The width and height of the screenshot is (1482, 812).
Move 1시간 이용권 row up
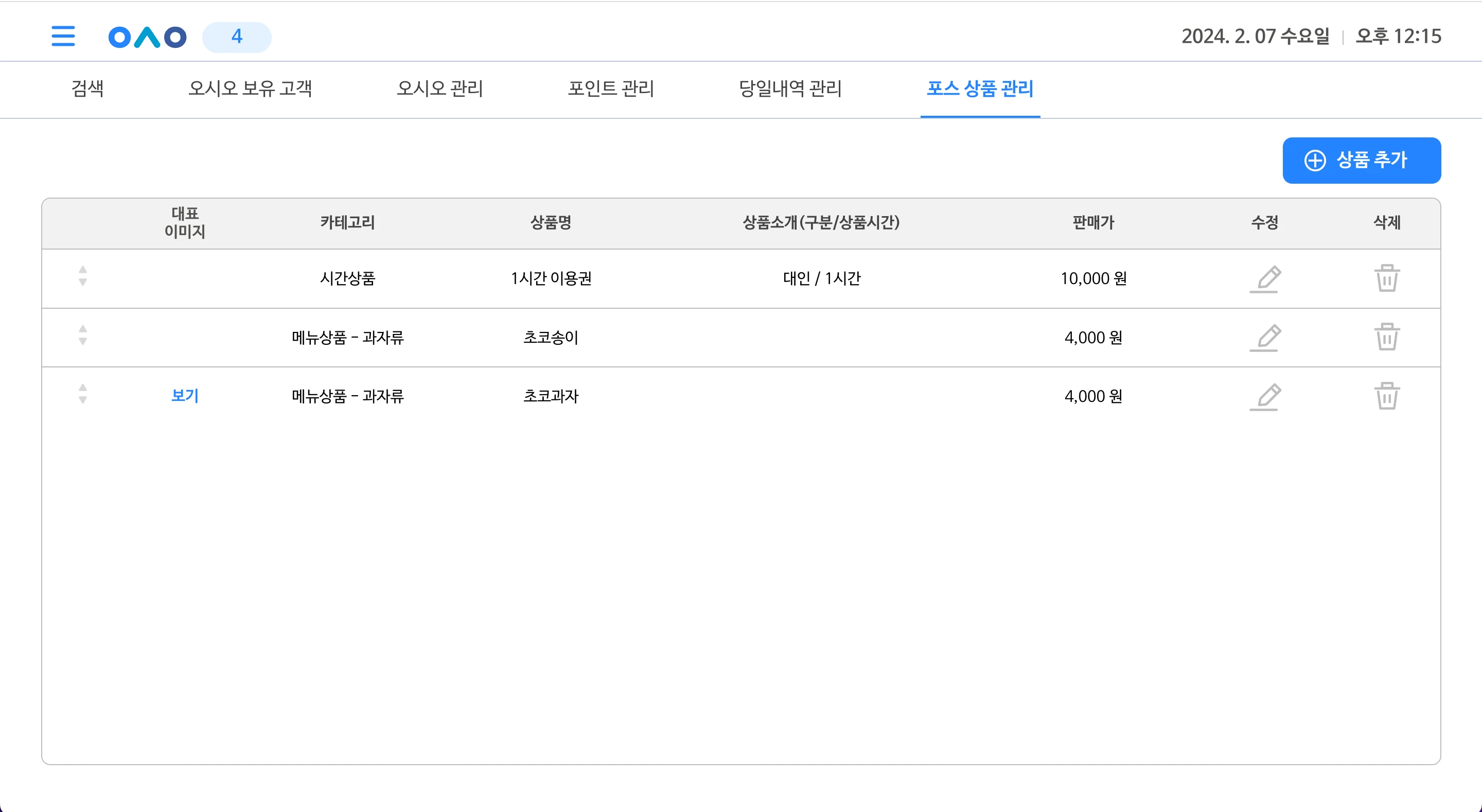click(x=83, y=270)
